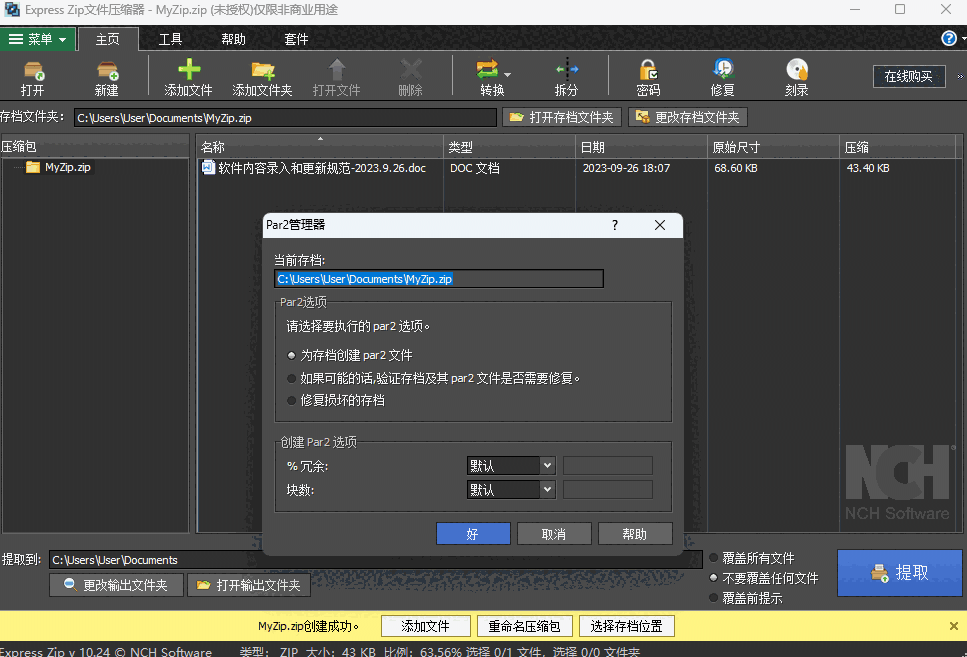Switch to the 套件 tab
This screenshot has height=657, width=967.
[296, 40]
